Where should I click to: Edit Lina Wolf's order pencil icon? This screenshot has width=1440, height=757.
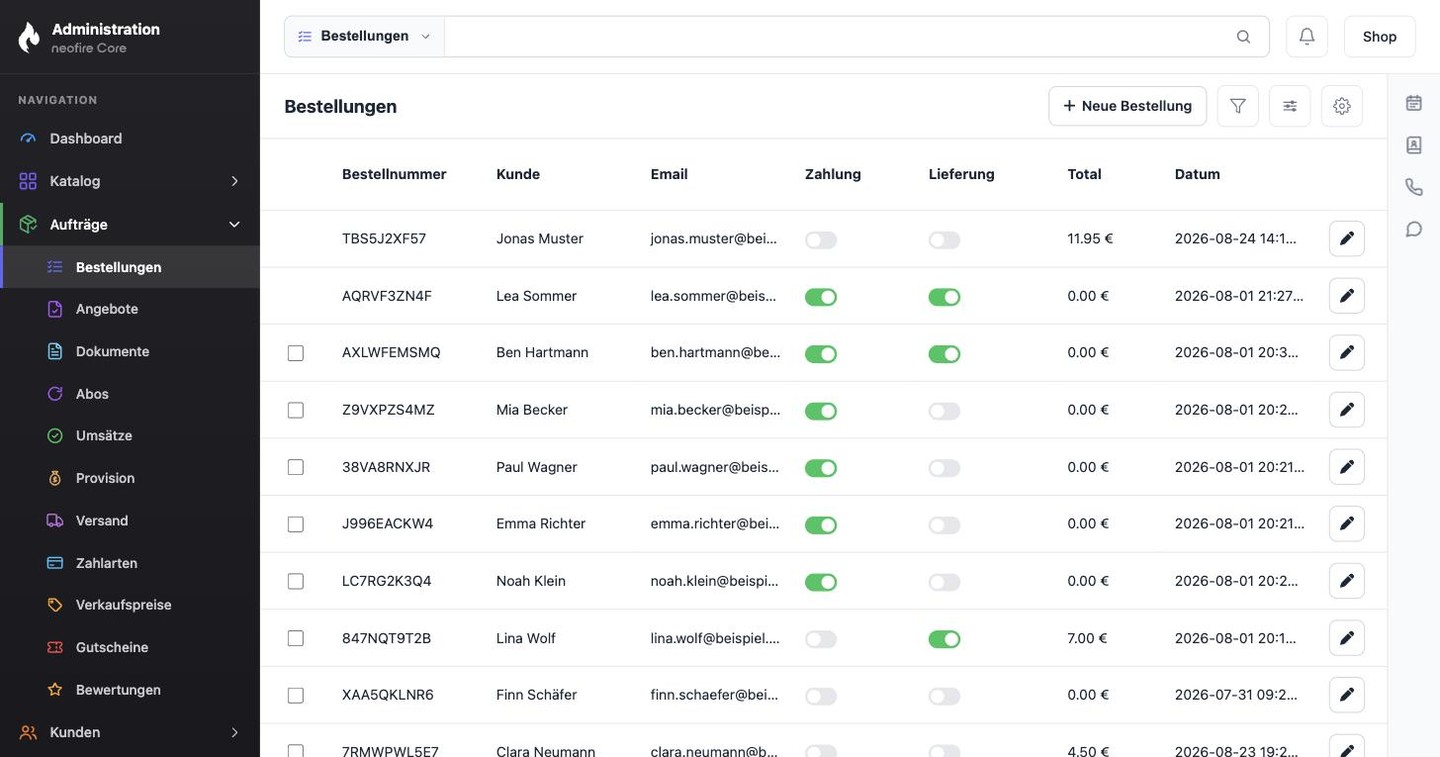pyautogui.click(x=1347, y=638)
